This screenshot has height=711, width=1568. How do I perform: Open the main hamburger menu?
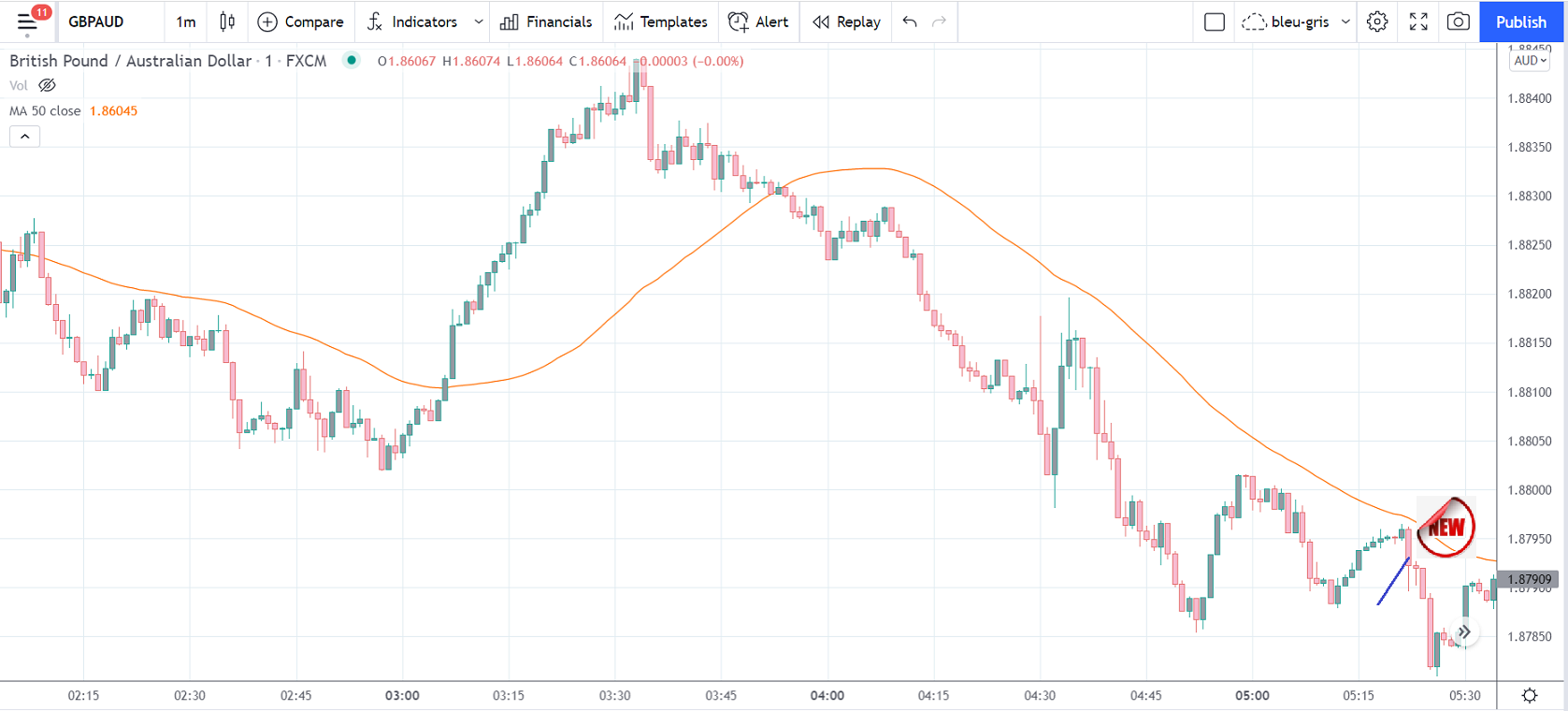click(27, 22)
